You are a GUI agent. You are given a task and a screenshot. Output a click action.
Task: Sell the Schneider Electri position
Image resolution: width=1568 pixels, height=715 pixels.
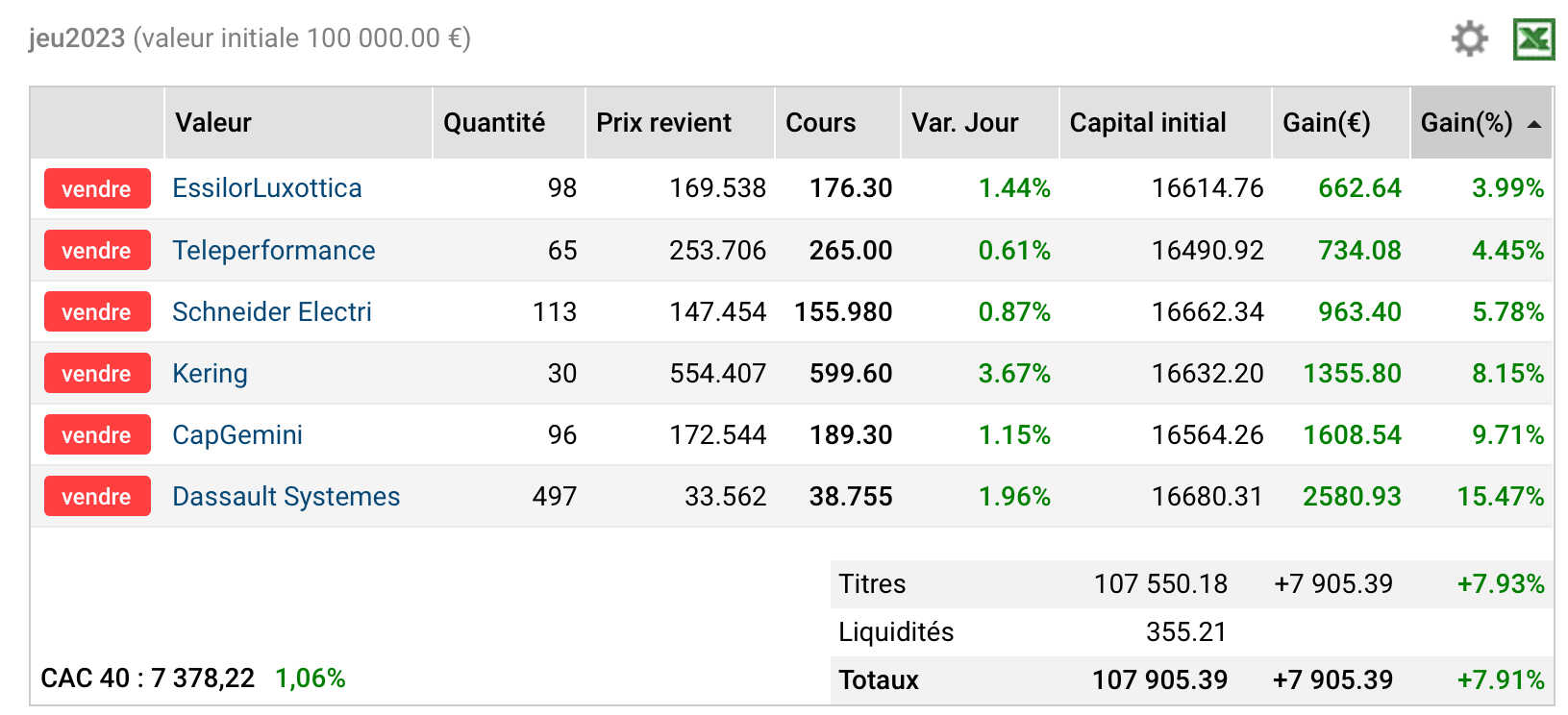97,312
